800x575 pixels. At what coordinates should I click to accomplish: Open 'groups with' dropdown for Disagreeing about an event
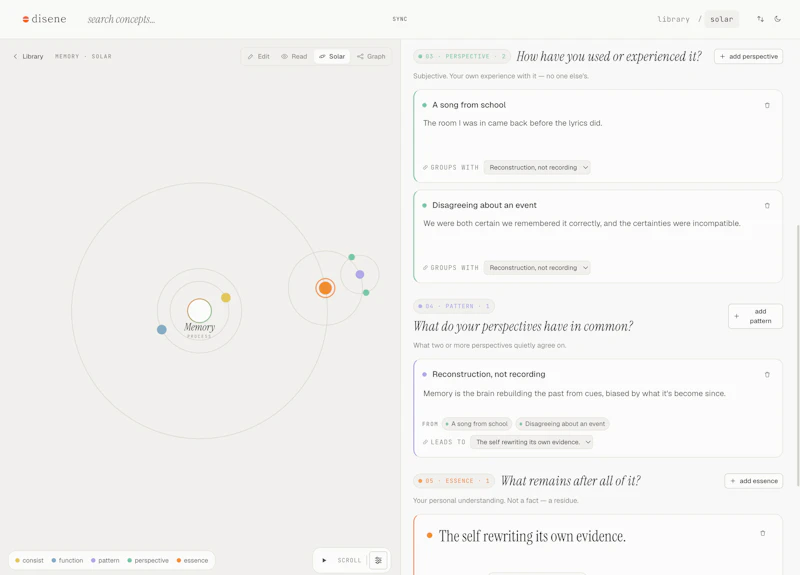click(537, 267)
